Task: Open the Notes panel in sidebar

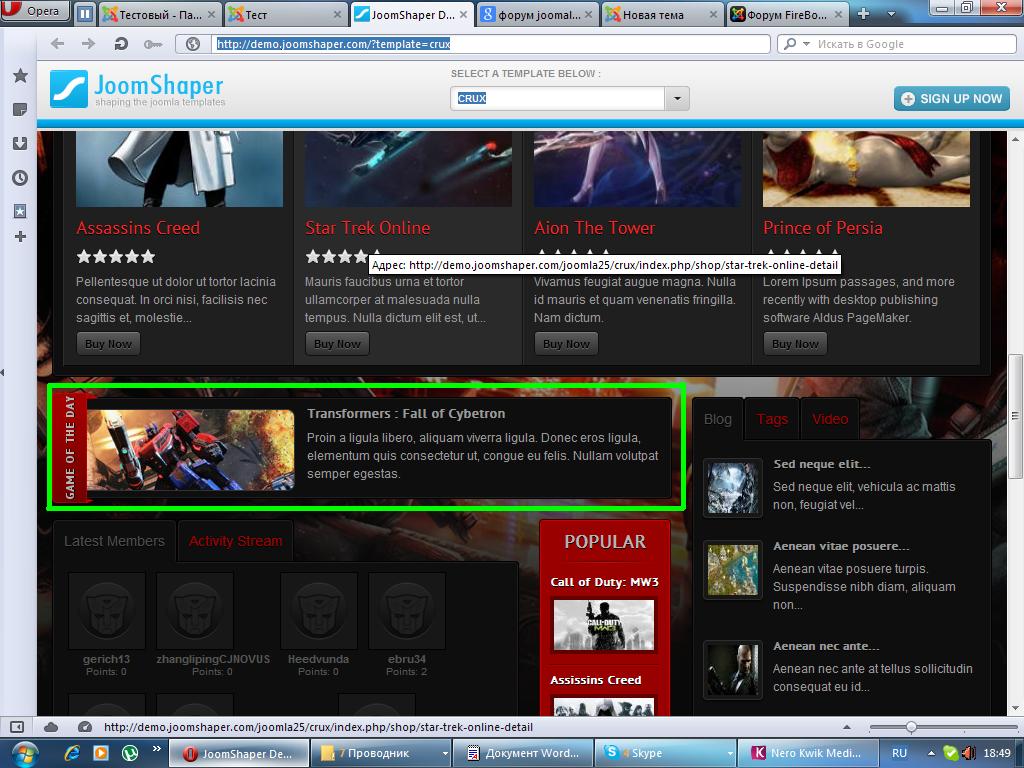Action: point(19,109)
